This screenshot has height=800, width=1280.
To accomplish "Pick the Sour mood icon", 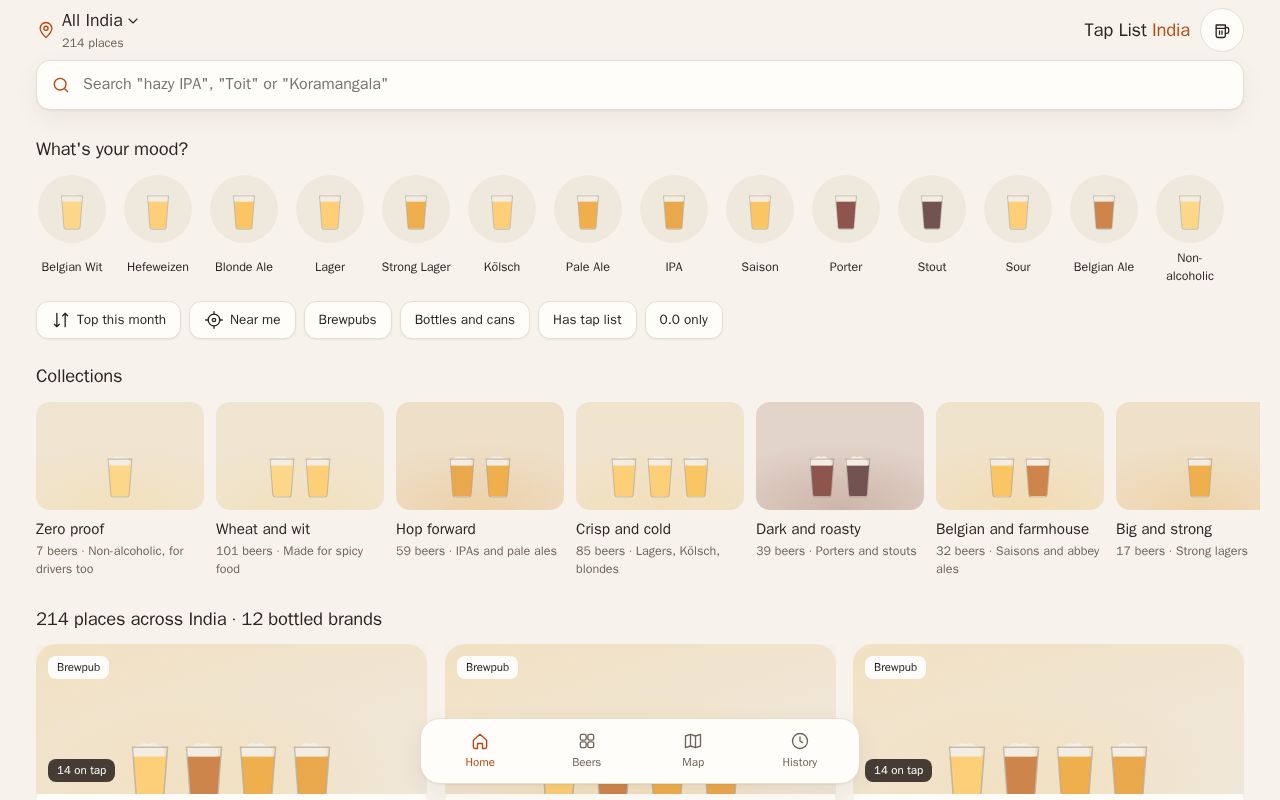I will (1018, 209).
